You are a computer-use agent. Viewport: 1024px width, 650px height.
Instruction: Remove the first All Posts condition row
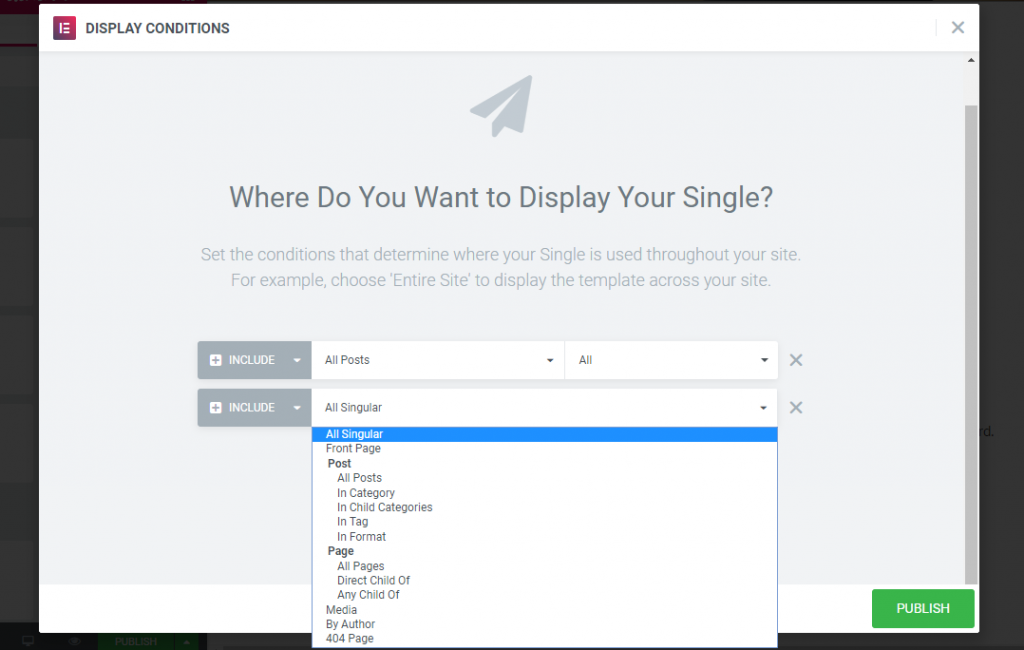pyautogui.click(x=796, y=360)
